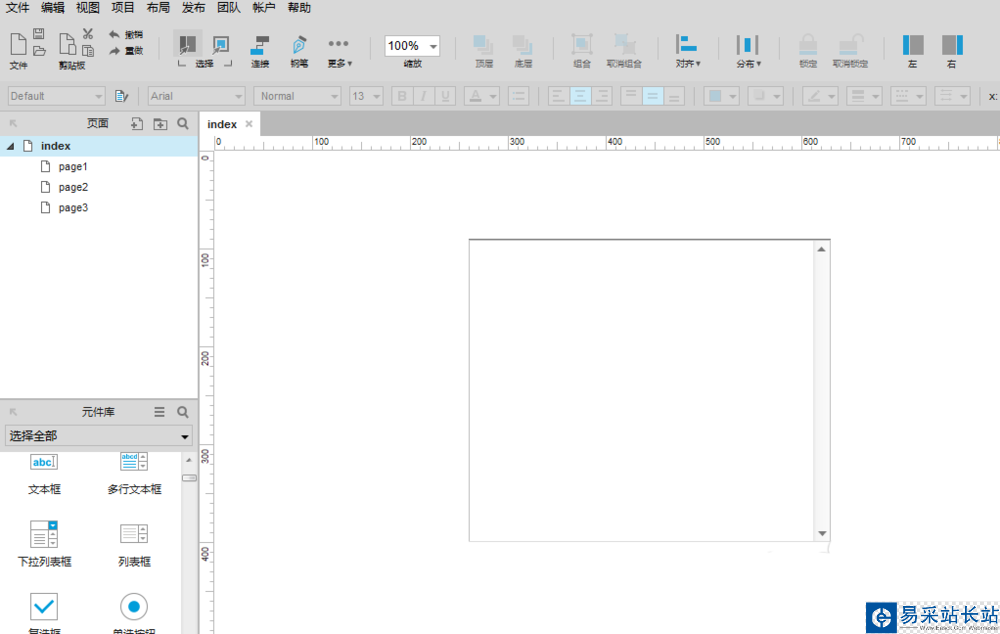Open the arrow style dropdown
Viewport: 1000px width, 634px height.
pyautogui.click(x=952, y=96)
